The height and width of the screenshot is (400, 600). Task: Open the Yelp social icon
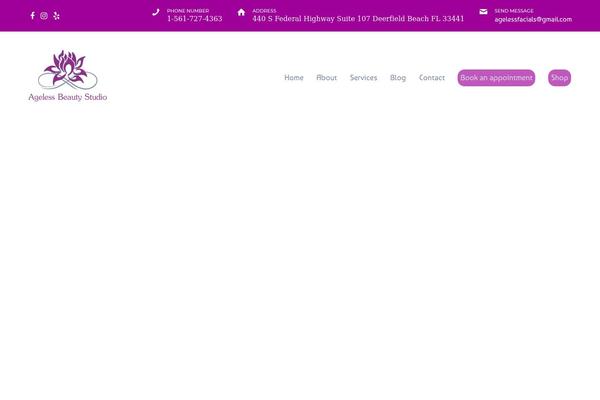(x=56, y=15)
